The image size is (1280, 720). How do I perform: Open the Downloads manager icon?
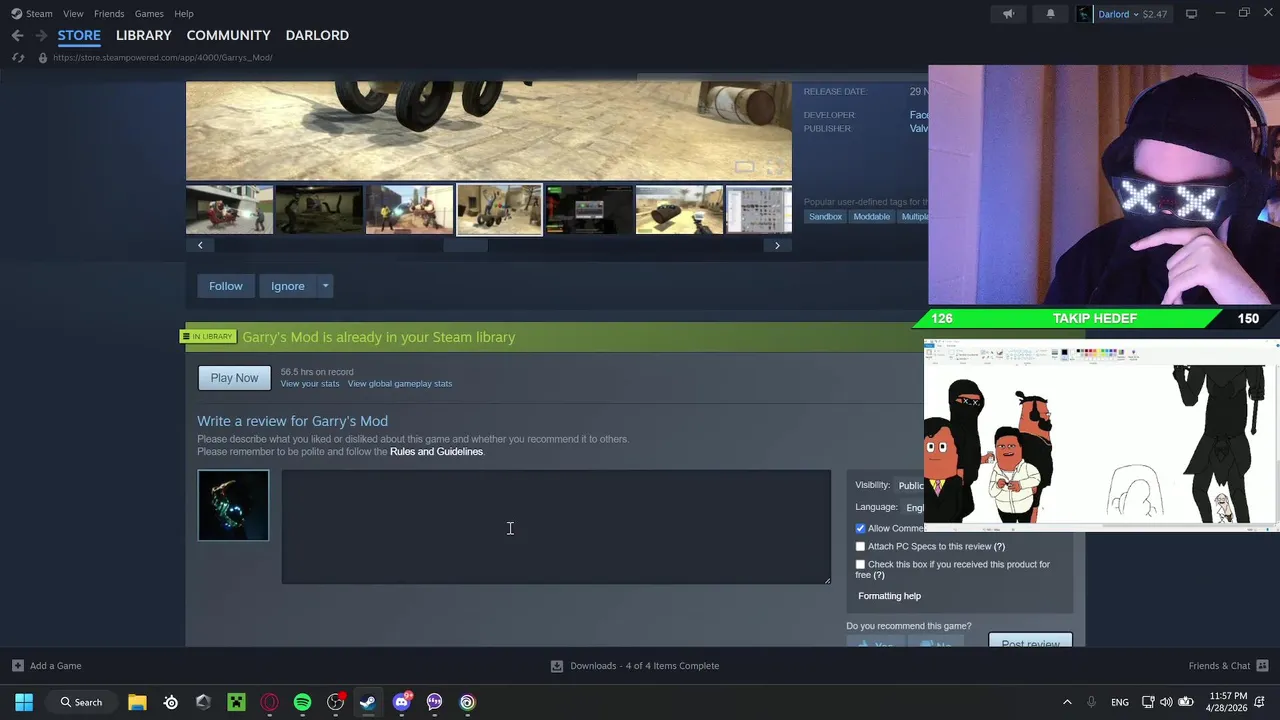click(557, 666)
